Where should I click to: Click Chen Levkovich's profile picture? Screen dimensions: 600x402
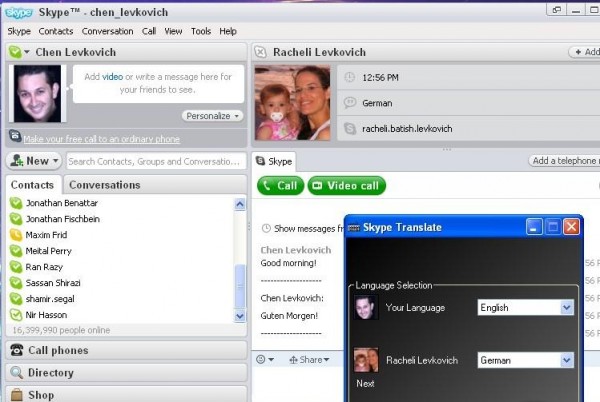[38, 94]
